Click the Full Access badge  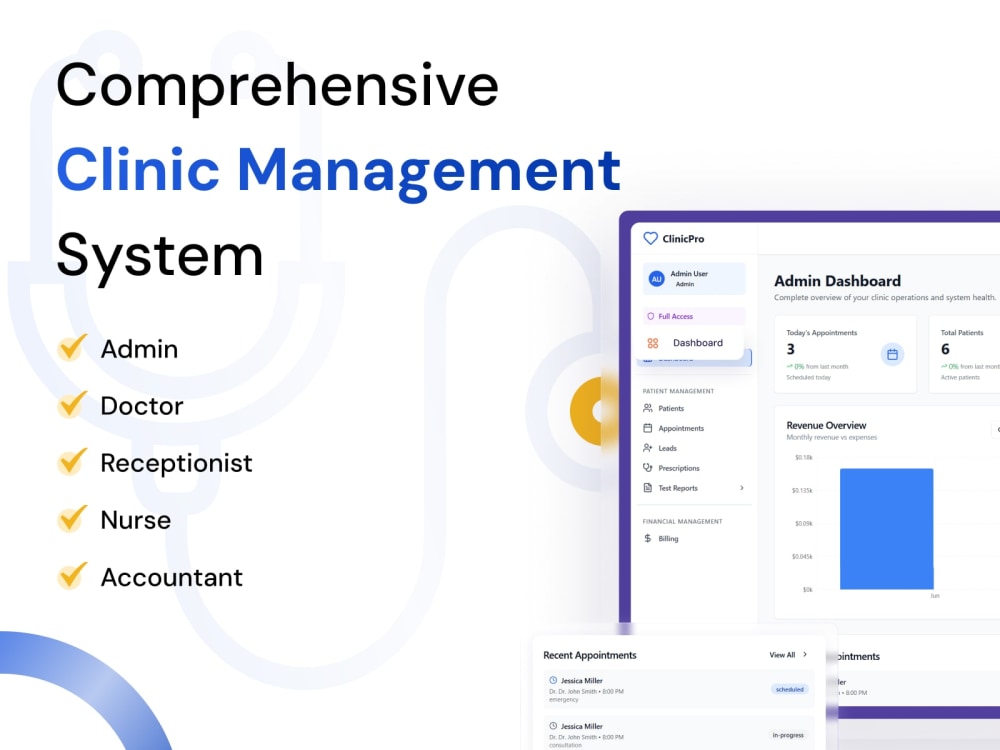[694, 316]
